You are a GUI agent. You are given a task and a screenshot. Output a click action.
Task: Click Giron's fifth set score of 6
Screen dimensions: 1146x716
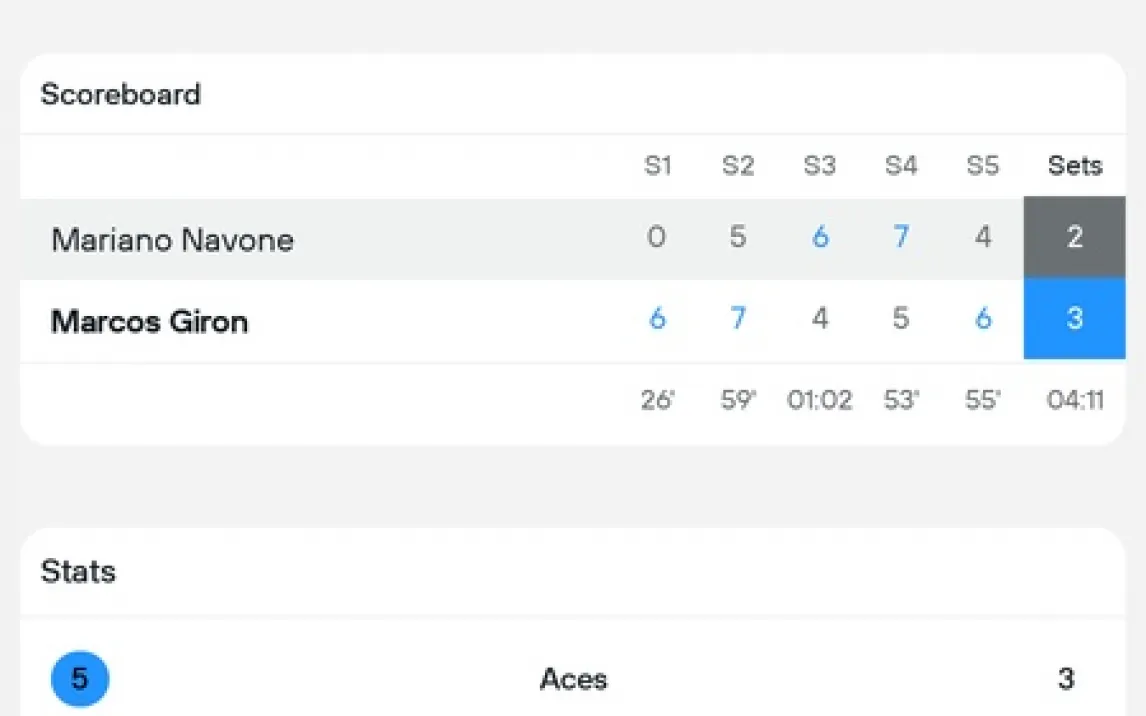click(x=983, y=320)
